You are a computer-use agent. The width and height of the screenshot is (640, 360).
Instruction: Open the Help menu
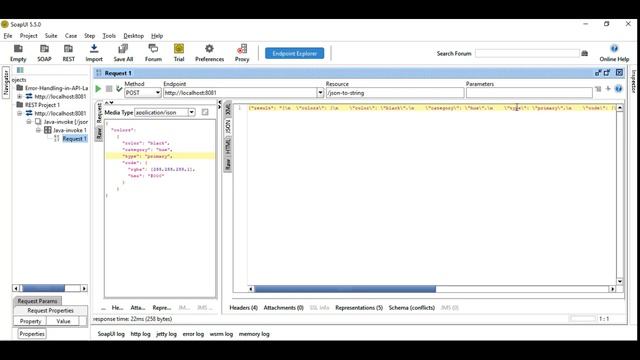[157, 36]
